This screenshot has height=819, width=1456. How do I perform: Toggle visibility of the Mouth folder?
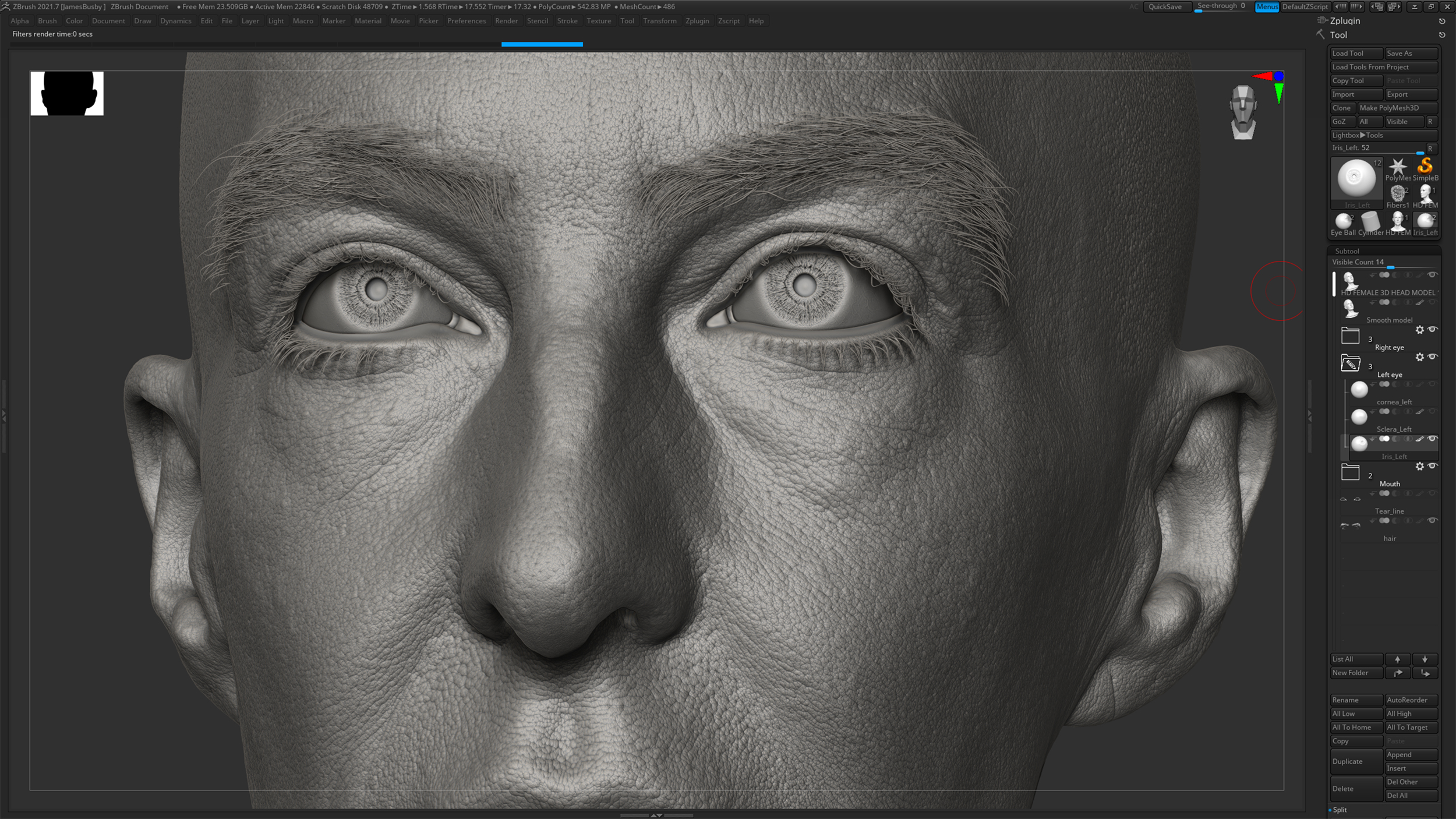click(1433, 466)
